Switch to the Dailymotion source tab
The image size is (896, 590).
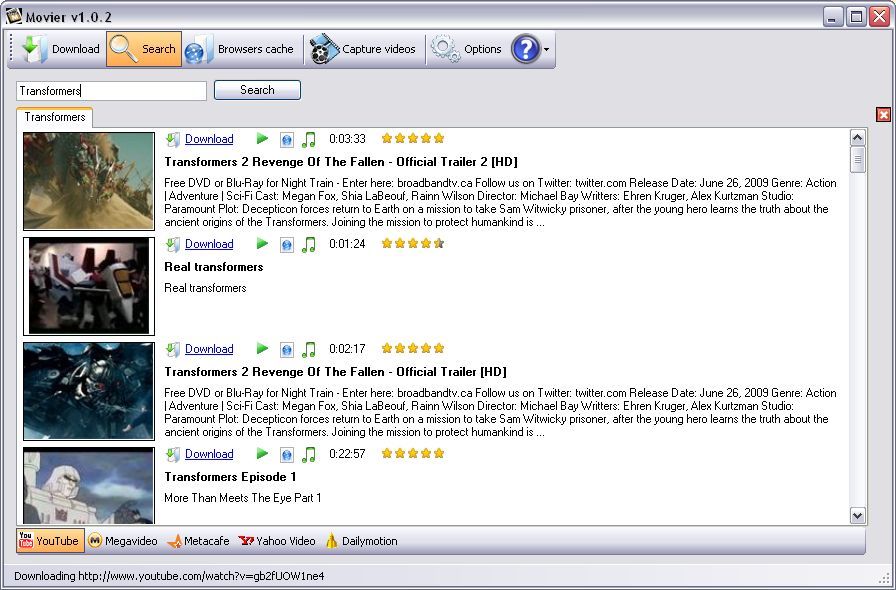(x=361, y=541)
